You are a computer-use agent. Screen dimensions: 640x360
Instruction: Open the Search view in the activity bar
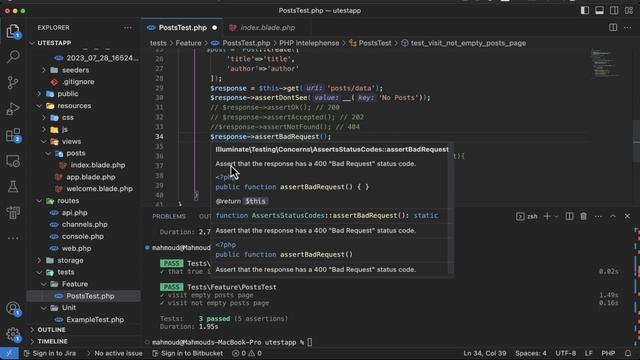pyautogui.click(x=13, y=57)
